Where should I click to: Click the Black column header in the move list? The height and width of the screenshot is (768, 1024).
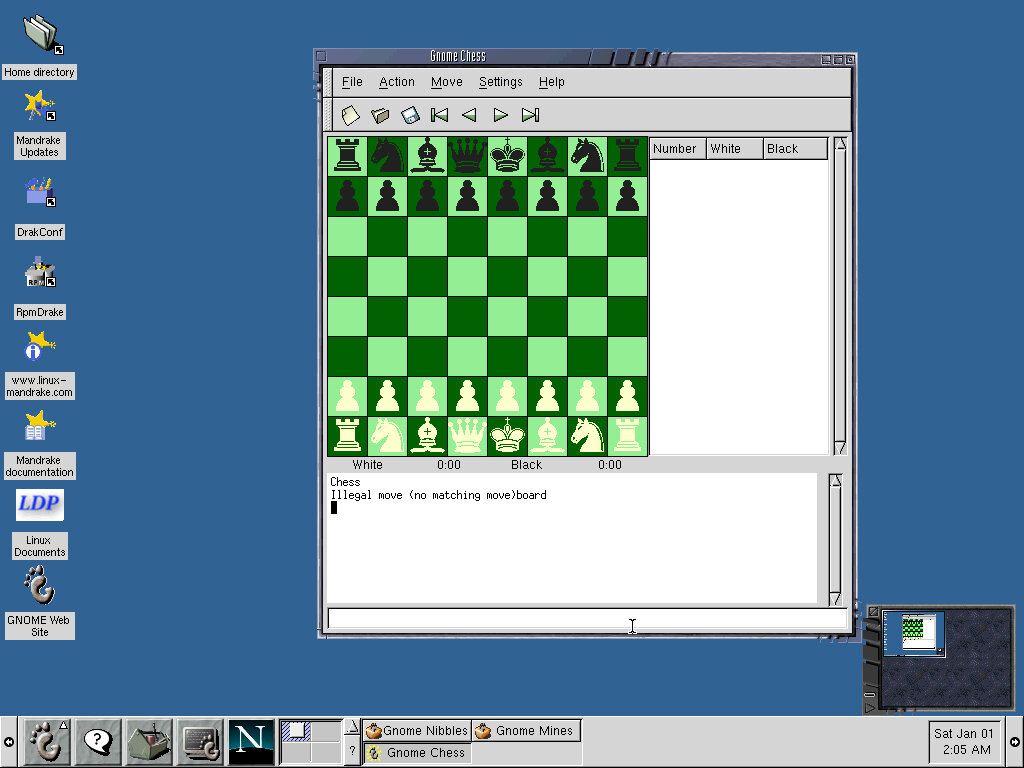pos(794,149)
